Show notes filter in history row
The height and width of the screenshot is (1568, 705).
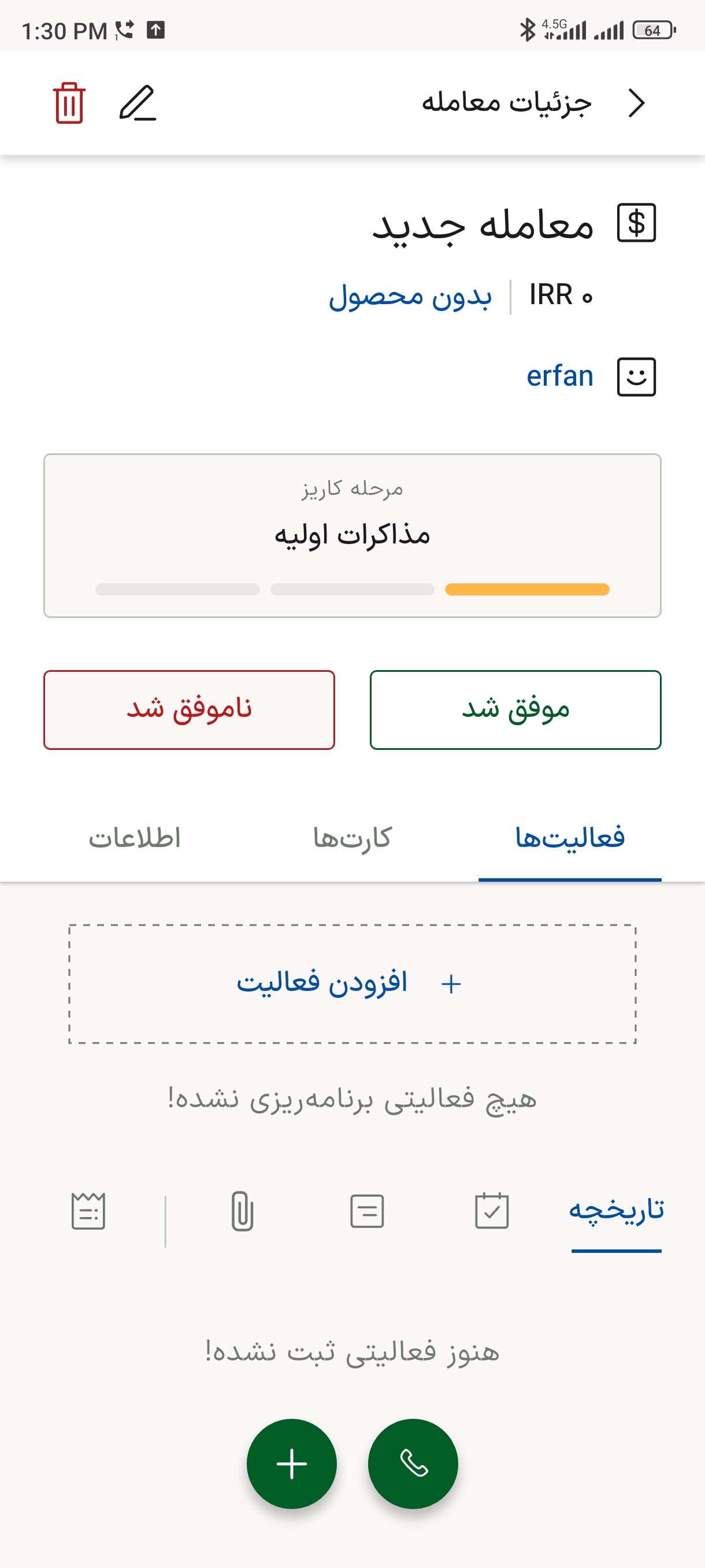367,1211
